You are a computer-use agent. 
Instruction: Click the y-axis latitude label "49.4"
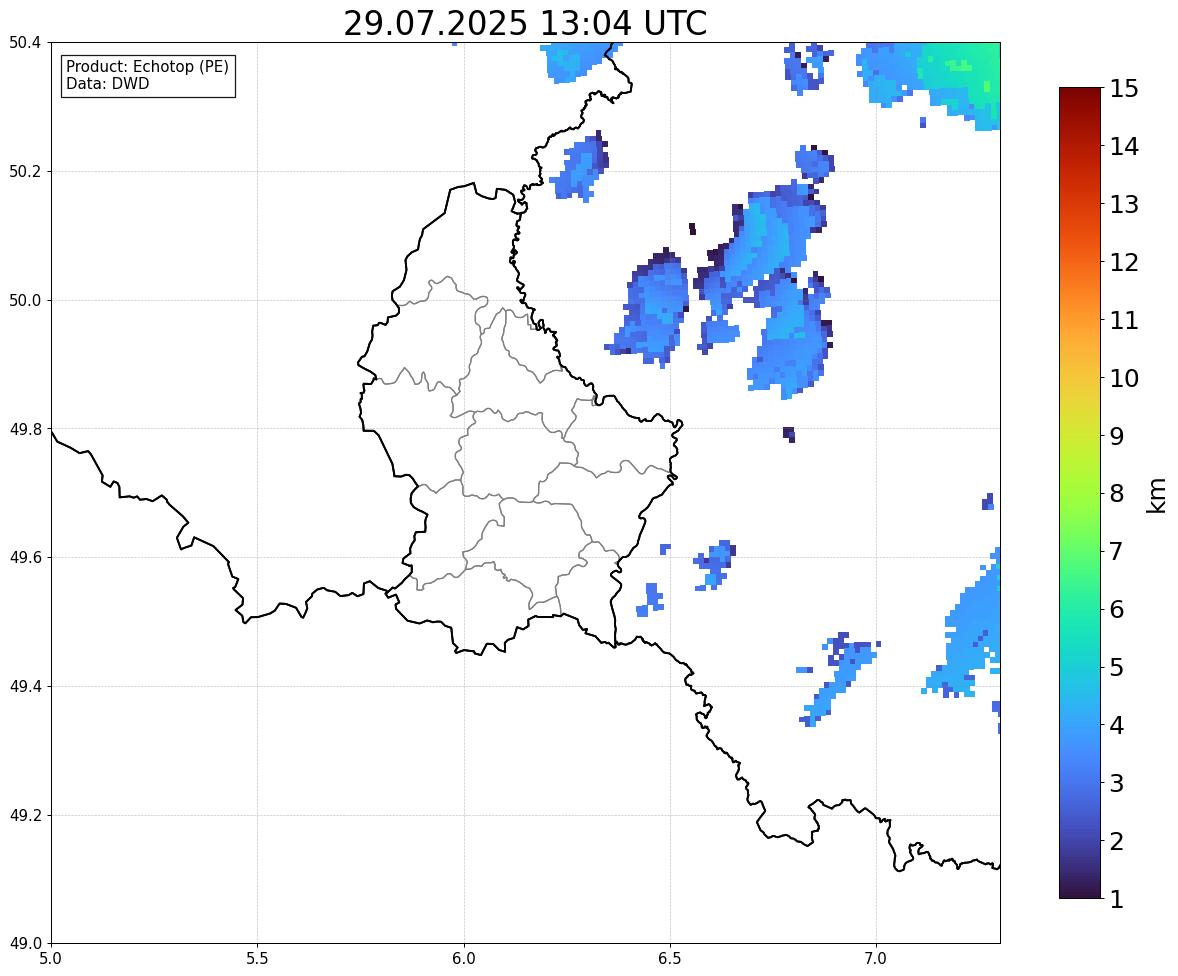25,686
